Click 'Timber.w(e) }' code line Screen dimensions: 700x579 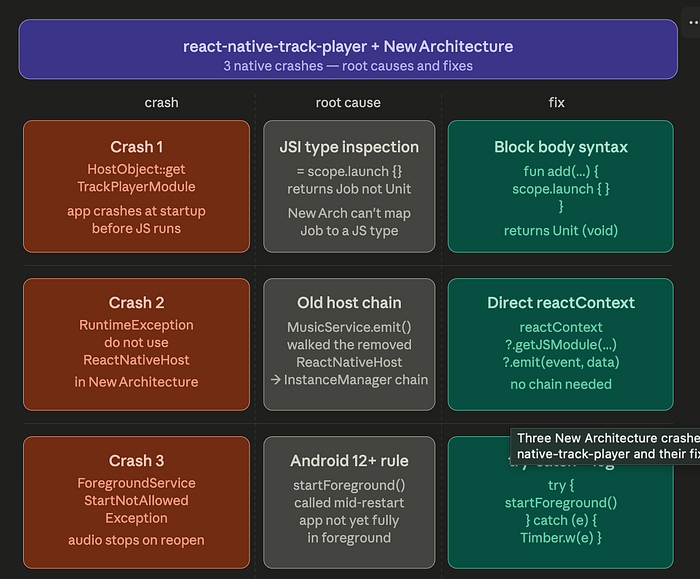coord(561,537)
